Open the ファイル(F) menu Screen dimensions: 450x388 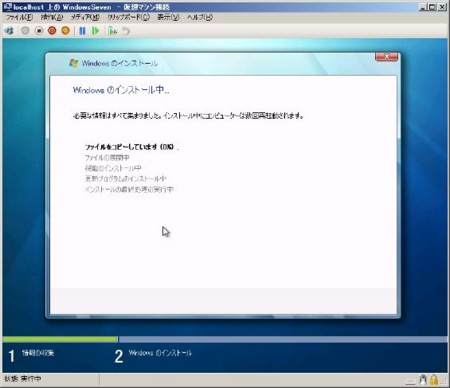(x=19, y=17)
